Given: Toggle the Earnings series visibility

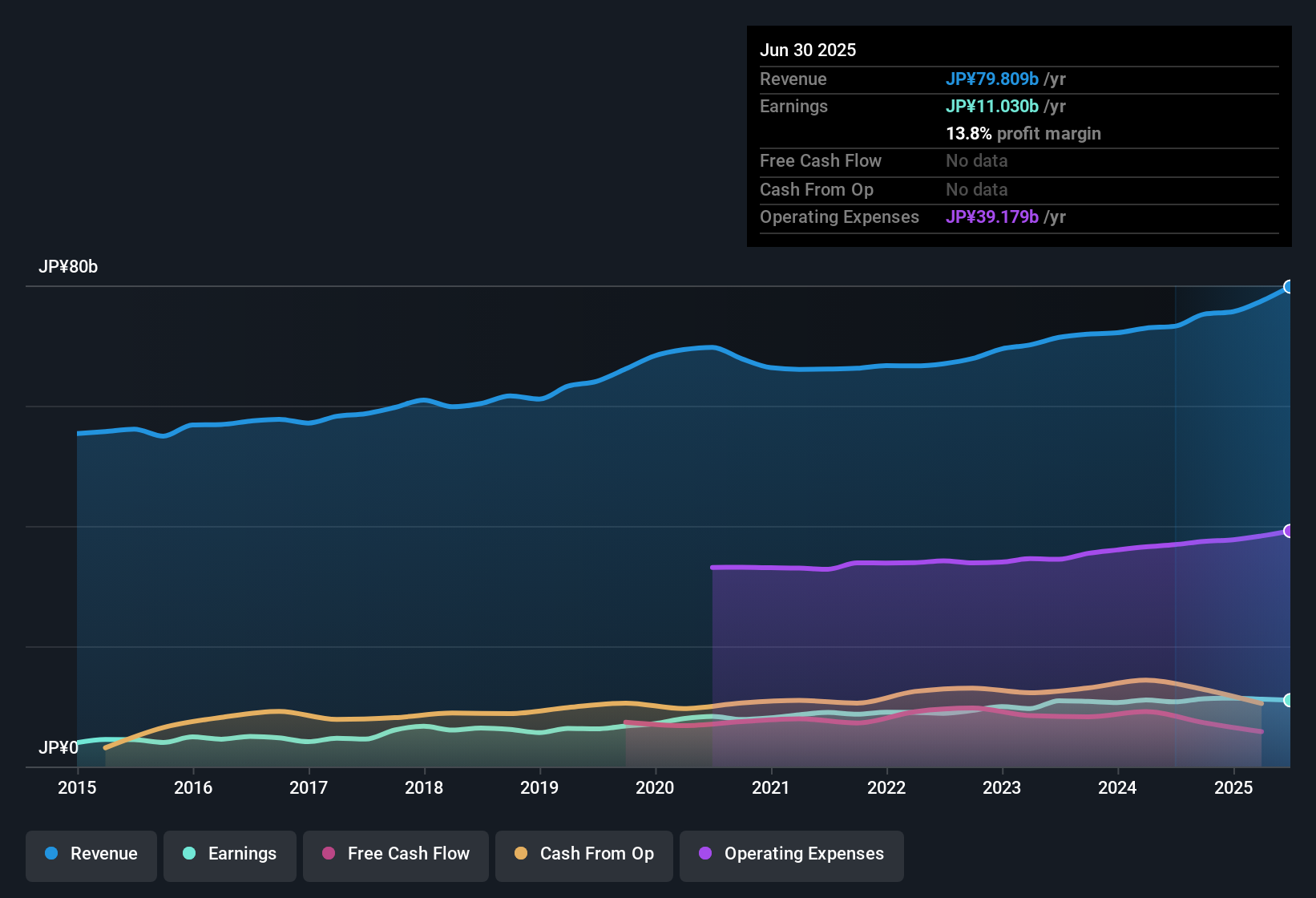Looking at the screenshot, I should 230,855.
